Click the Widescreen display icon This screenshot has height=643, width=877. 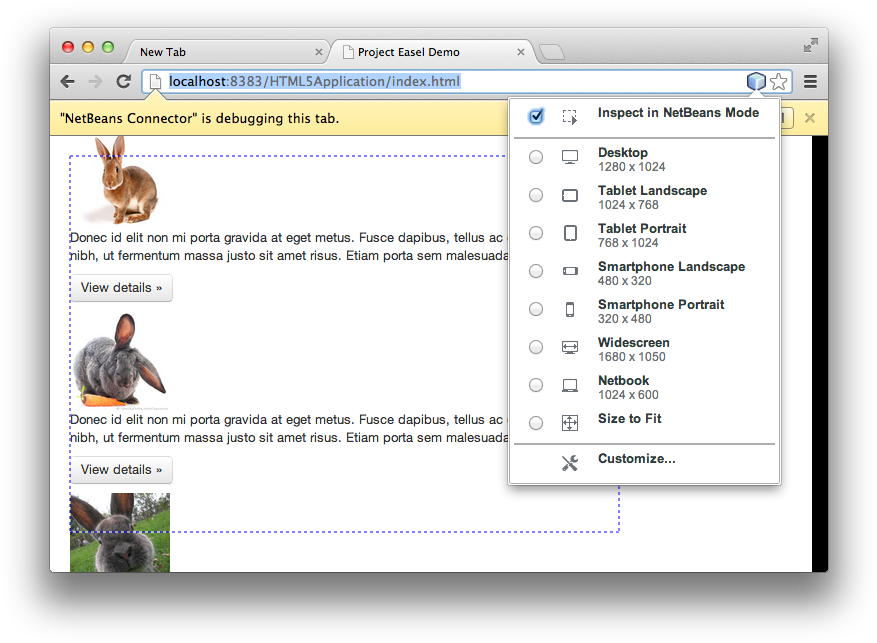point(570,347)
